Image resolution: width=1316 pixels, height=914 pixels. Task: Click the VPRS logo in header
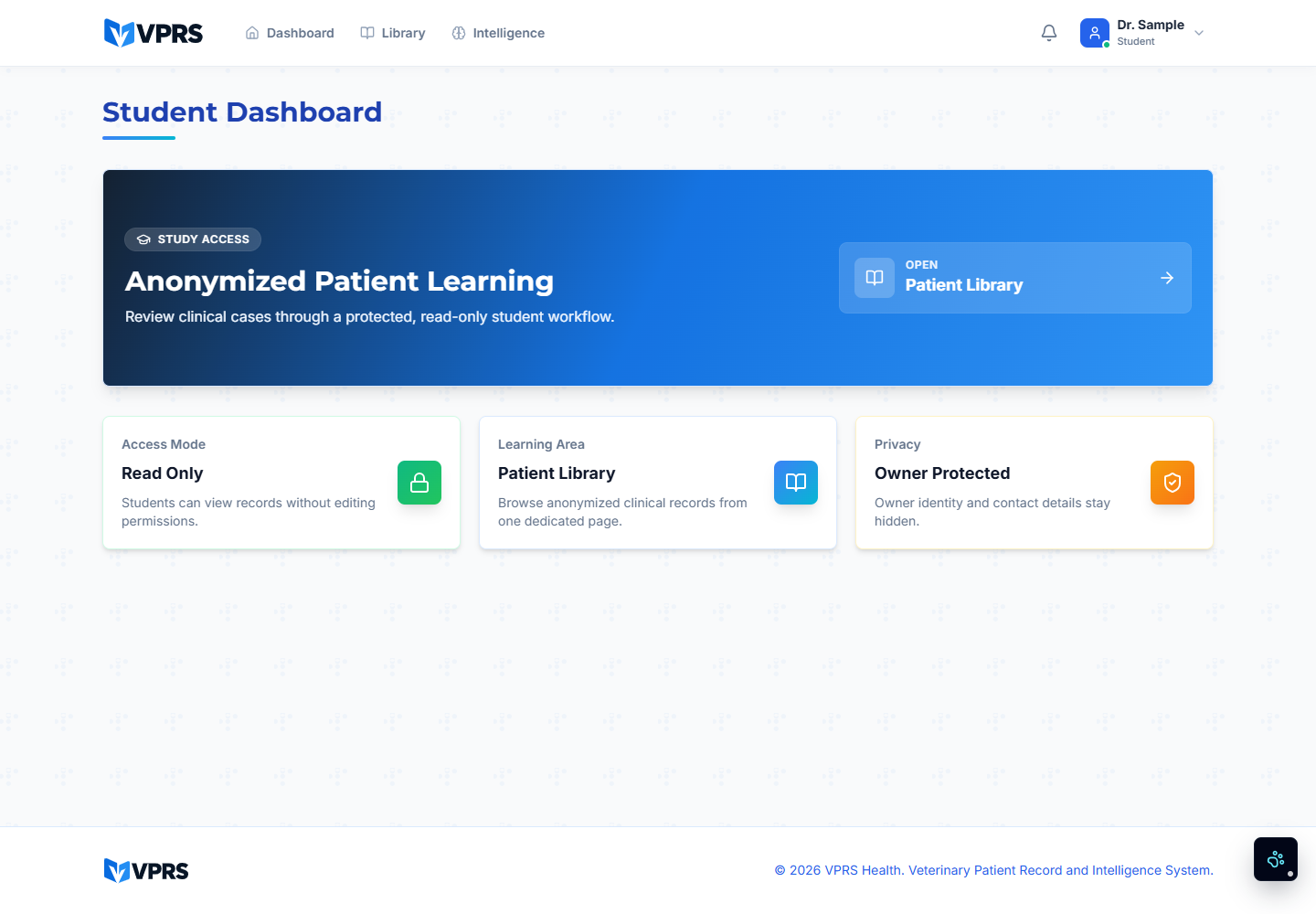(154, 33)
